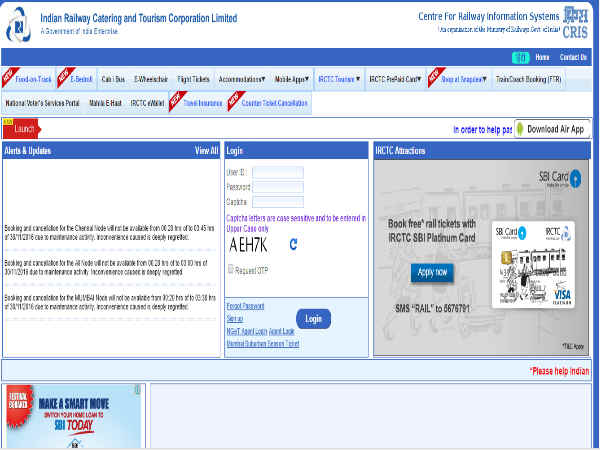This screenshot has height=450, width=600.
Task: Click the AEH7K captcha text
Action: click(248, 245)
